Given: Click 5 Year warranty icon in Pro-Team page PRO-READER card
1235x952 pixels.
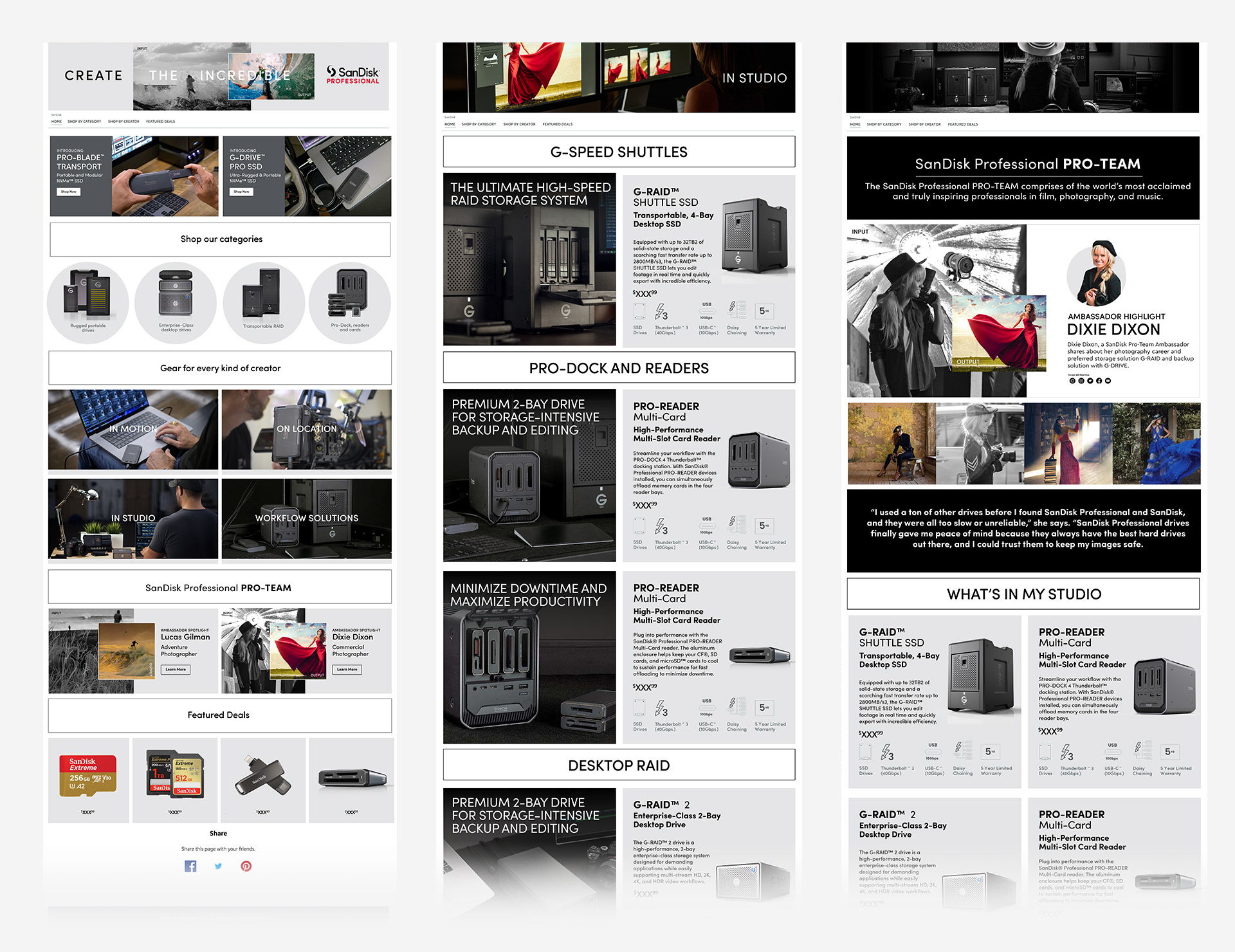Looking at the screenshot, I should pyautogui.click(x=1170, y=752).
